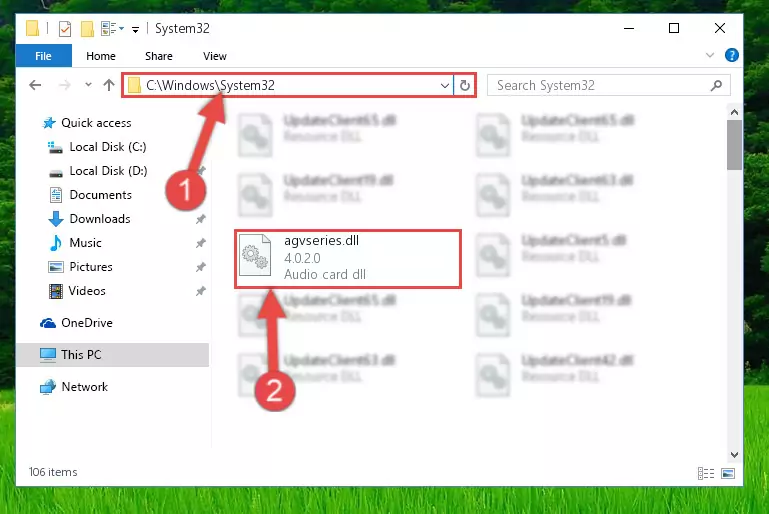
Task: Go back with the Back arrow
Action: point(35,85)
